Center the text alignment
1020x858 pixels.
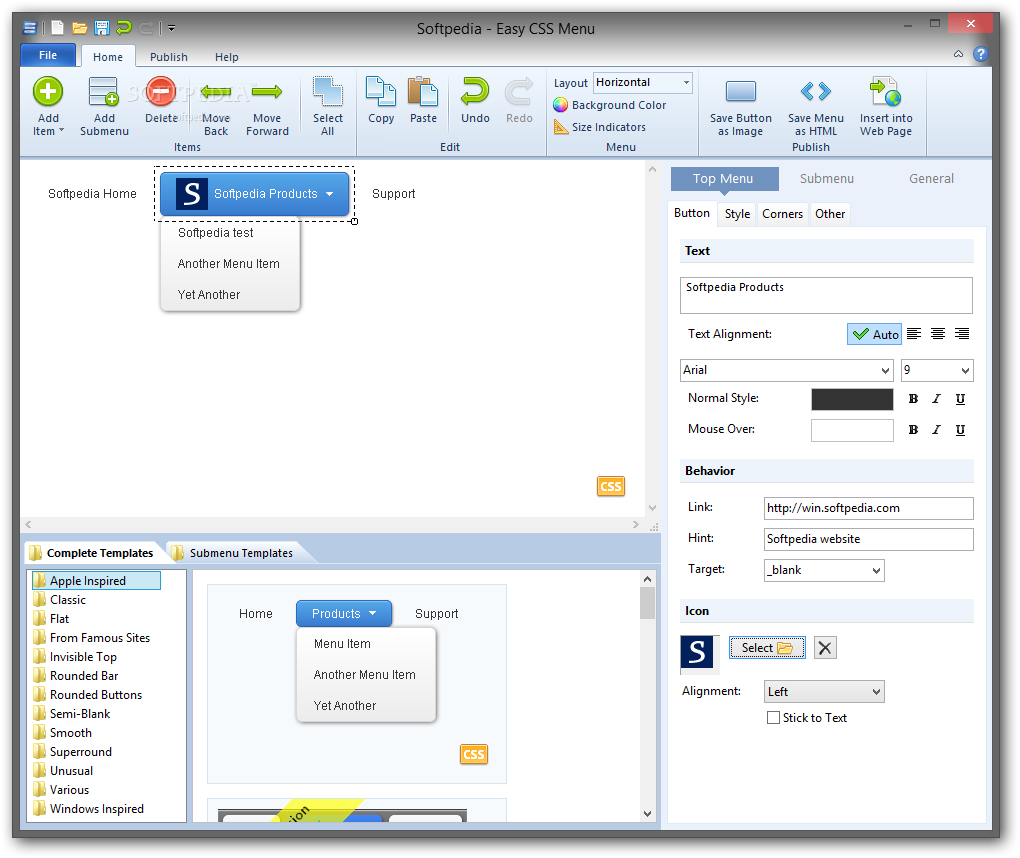coord(937,334)
